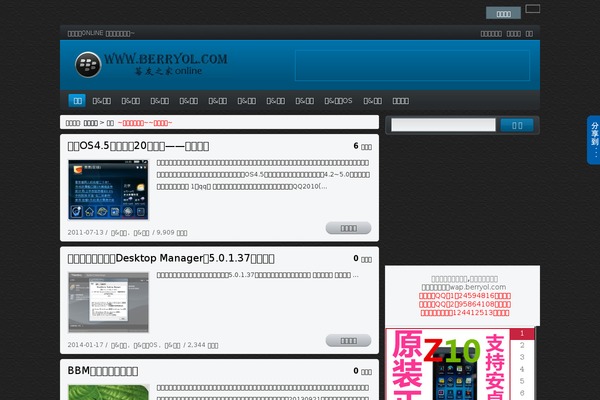Viewport: 600px width, 400px height.
Task: Select slide number 4 in the ad carousel
Action: tap(522, 369)
